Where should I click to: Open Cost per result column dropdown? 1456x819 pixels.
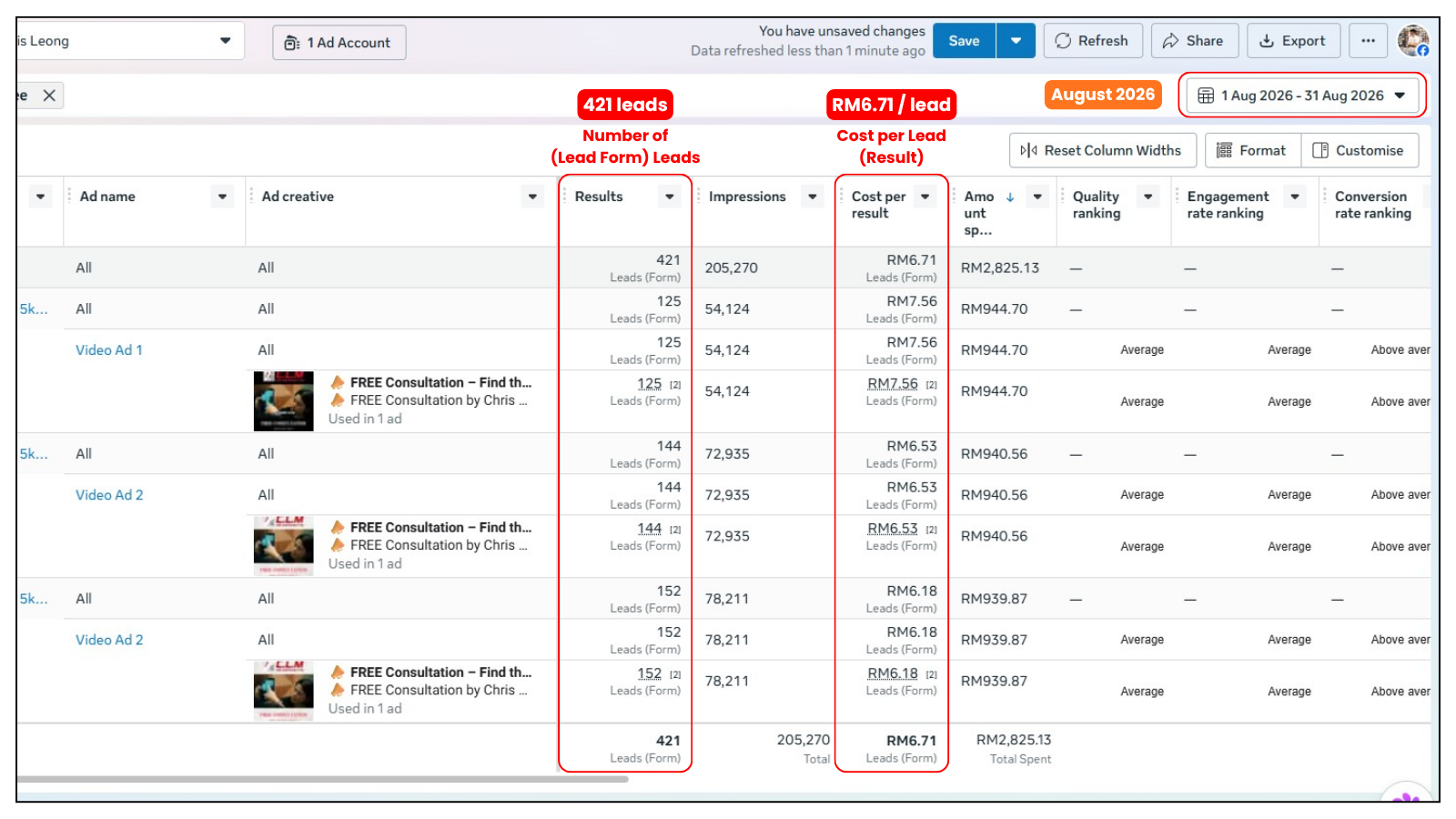click(x=925, y=197)
